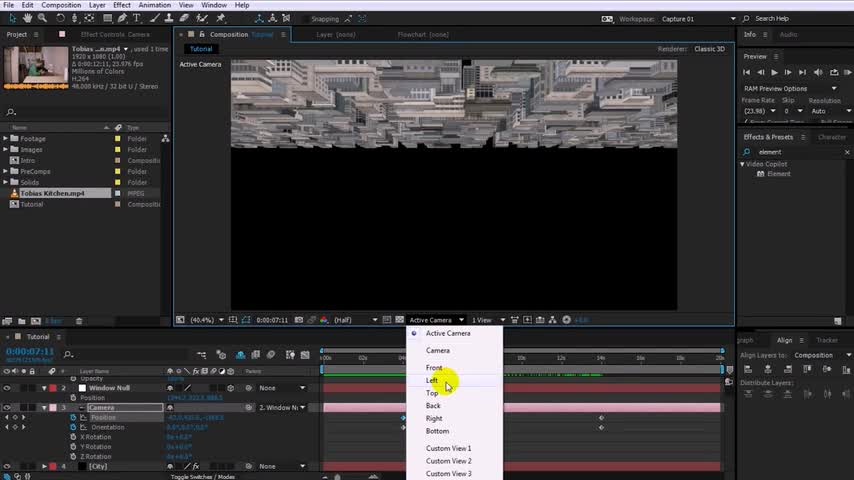The image size is (854, 480).
Task: Hide the Camera layer eye icon
Action: (7, 408)
